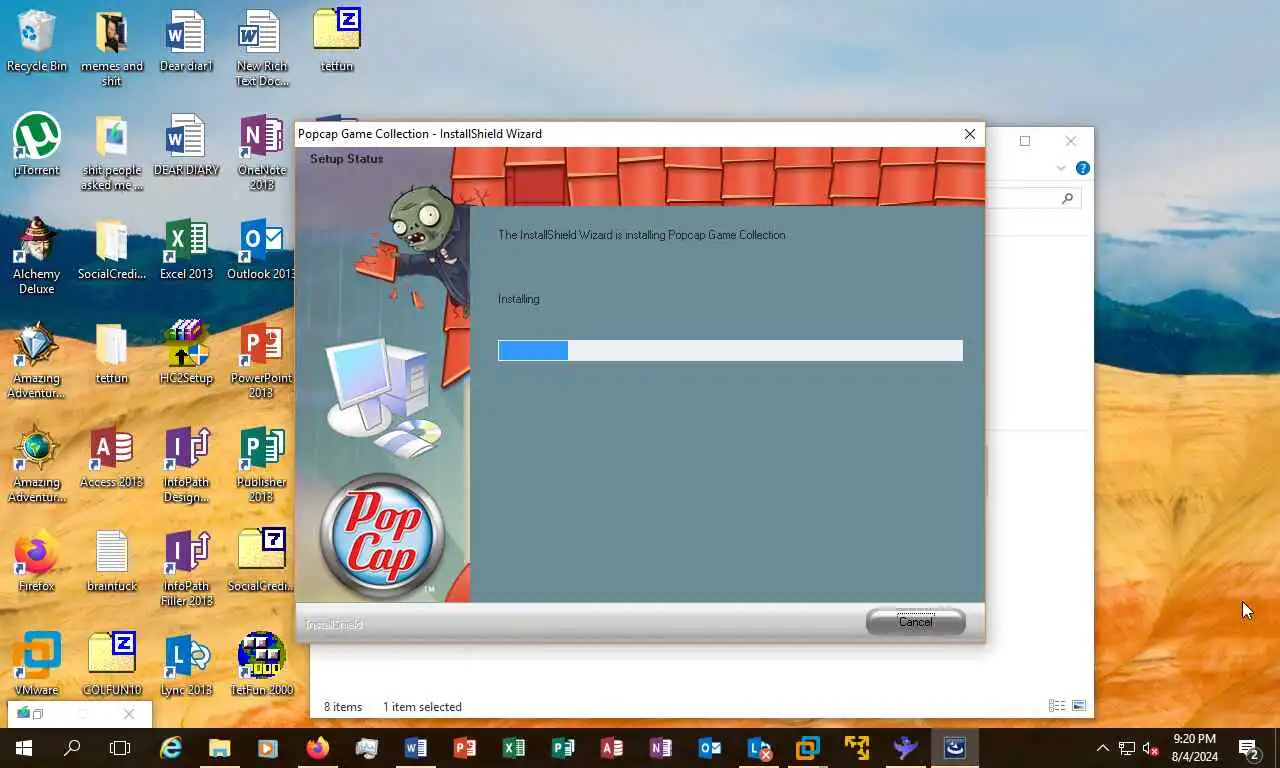This screenshot has height=768, width=1280.
Task: Select the Lync 2013 desktop shortcut
Action: click(x=186, y=665)
